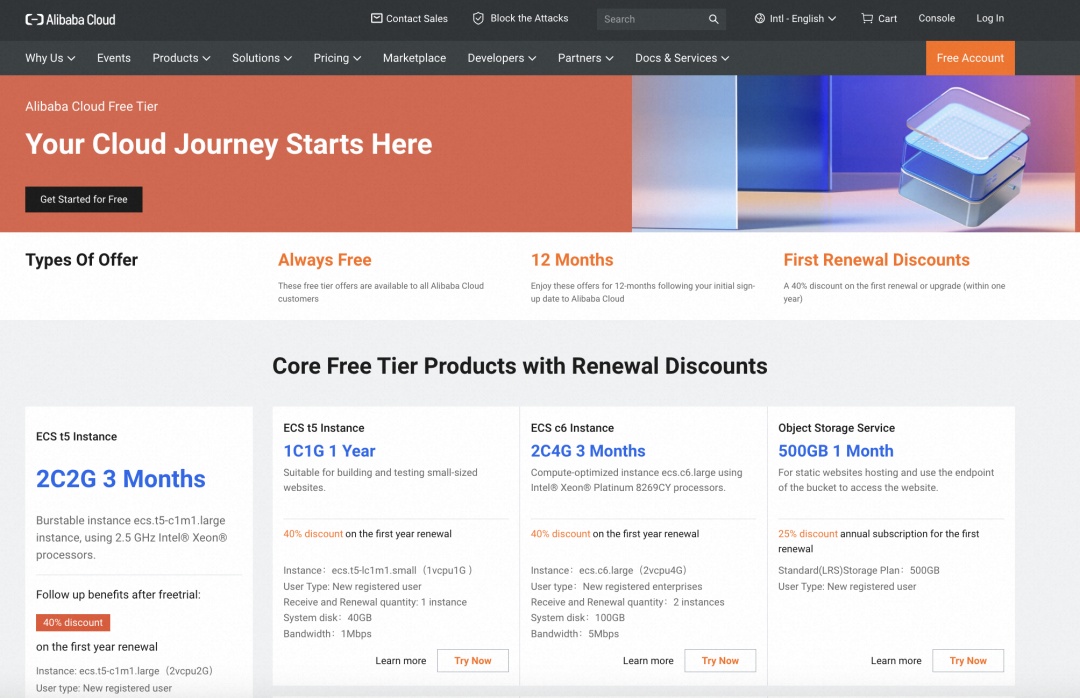Viewport: 1080px width, 698px height.
Task: Open the Log In link
Action: pos(990,19)
